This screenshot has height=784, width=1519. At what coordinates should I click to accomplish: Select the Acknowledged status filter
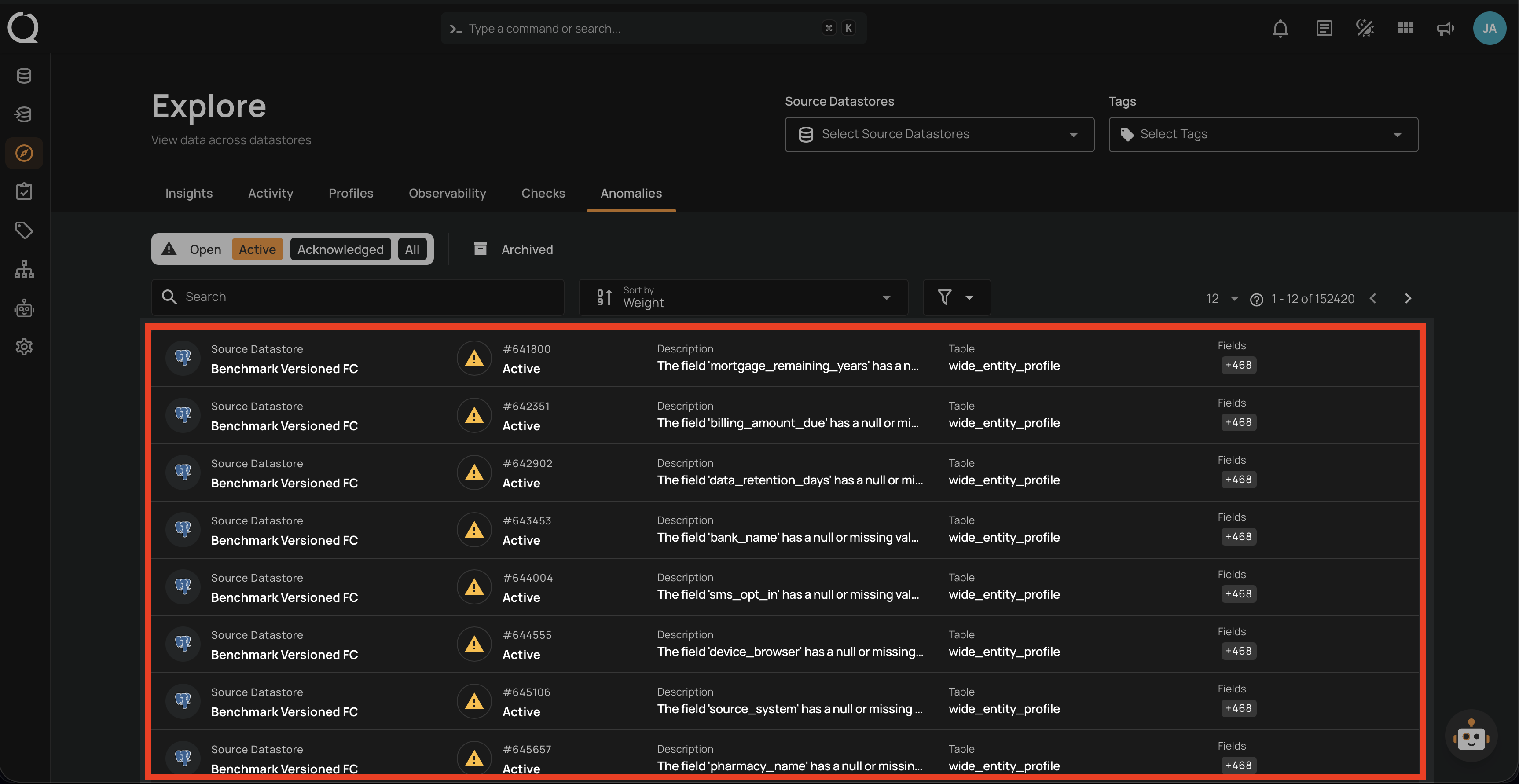click(340, 249)
